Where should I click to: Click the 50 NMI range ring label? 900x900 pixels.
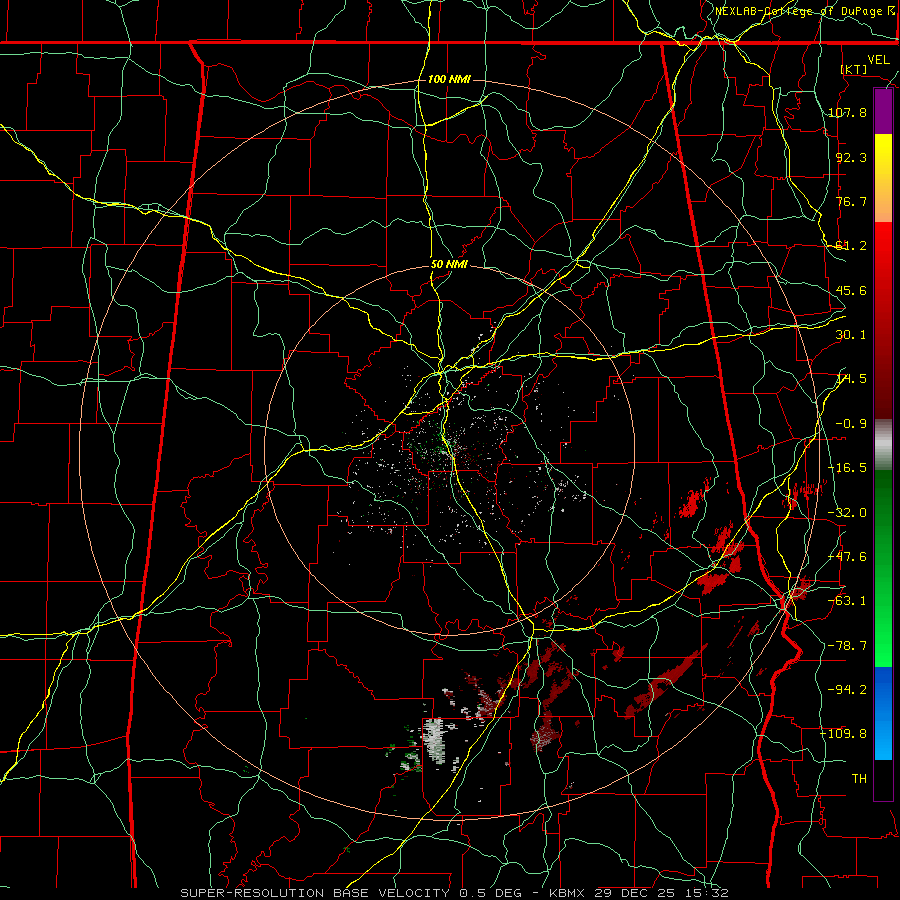(449, 265)
